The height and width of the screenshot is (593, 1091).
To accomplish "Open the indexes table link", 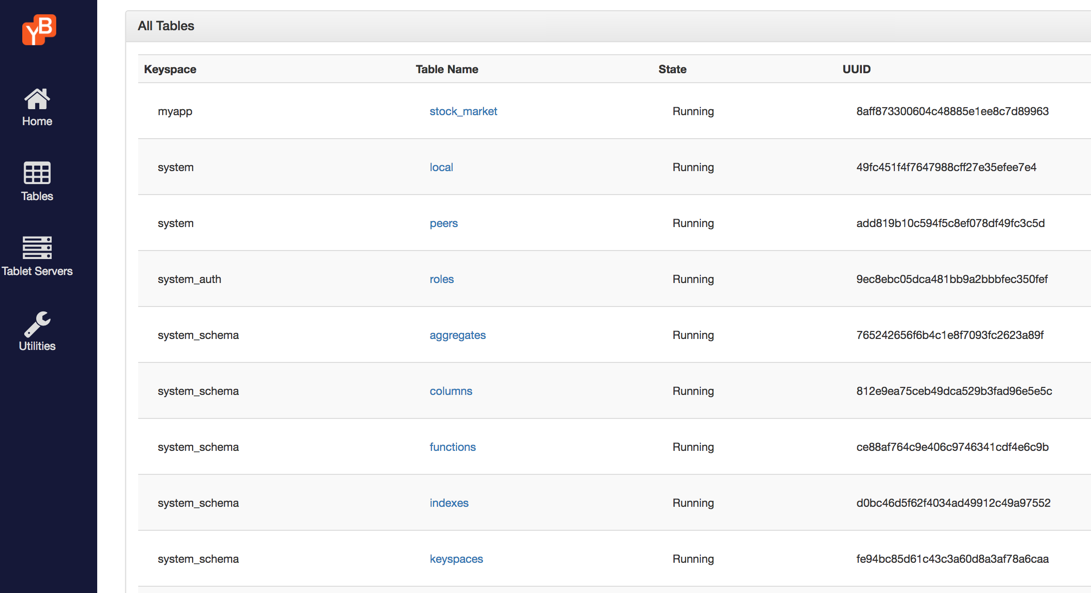I will 449,504.
